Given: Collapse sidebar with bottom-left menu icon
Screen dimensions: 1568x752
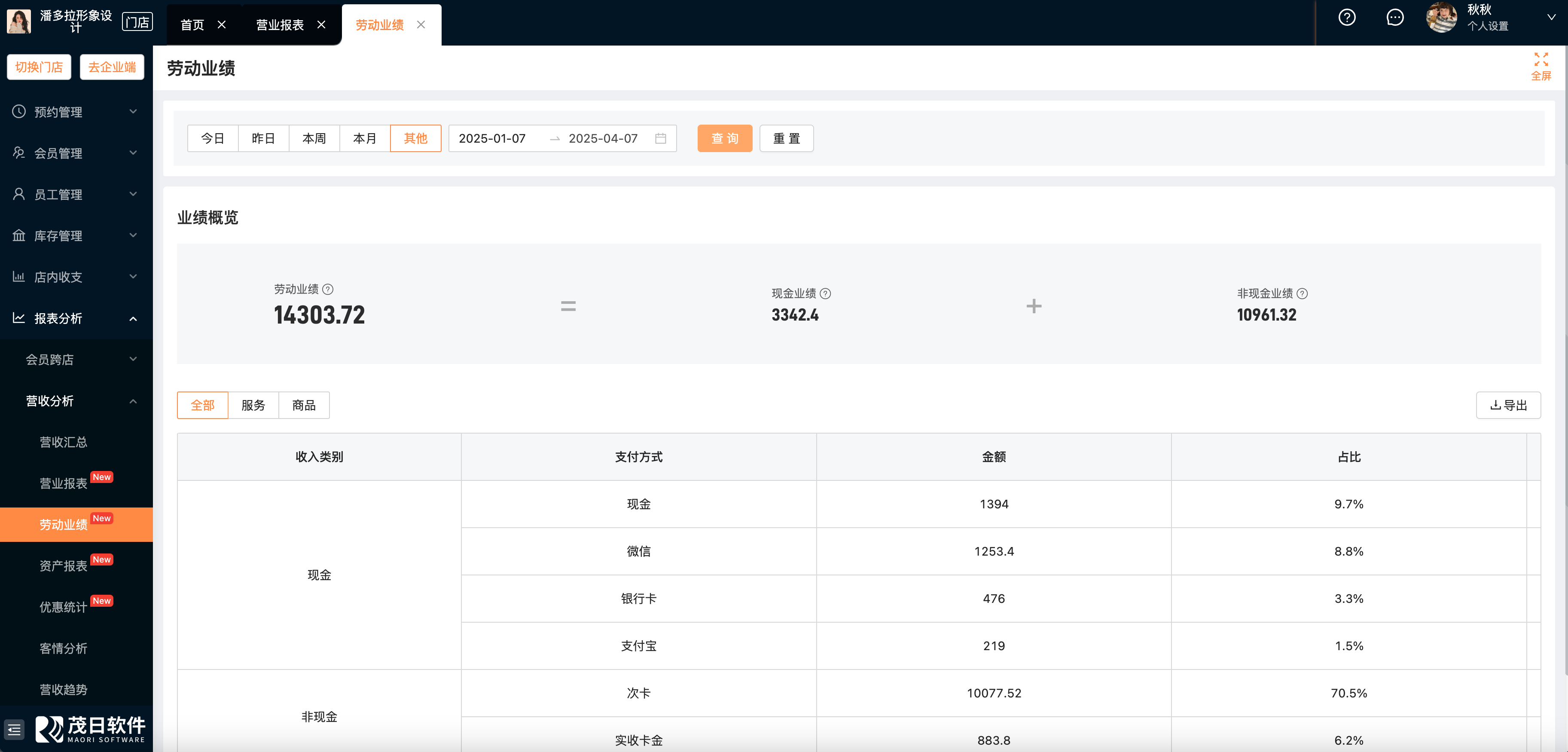Looking at the screenshot, I should (14, 729).
